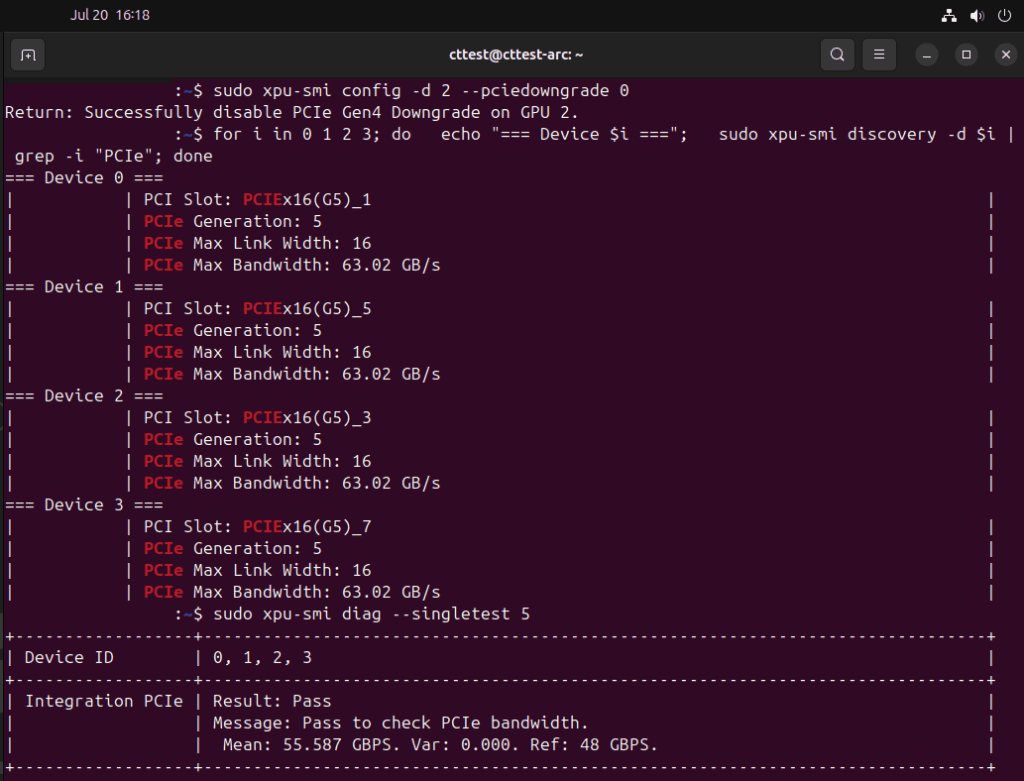Screen dimensions: 1024x781
Task: Close the terminal window
Action: [1006, 55]
